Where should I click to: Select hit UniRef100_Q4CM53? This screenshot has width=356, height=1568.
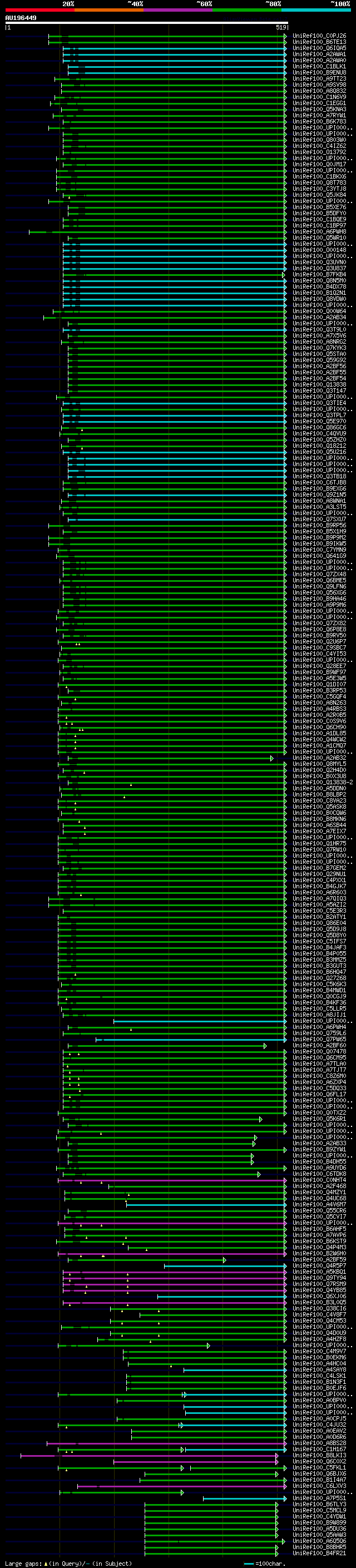319,1320
